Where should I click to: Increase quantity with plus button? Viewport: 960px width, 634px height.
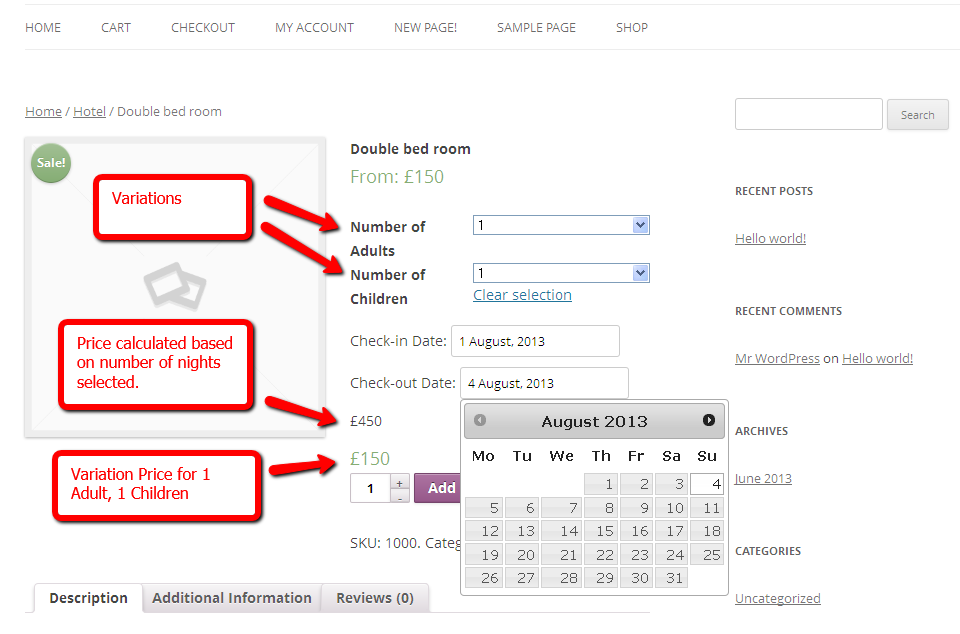coord(400,483)
